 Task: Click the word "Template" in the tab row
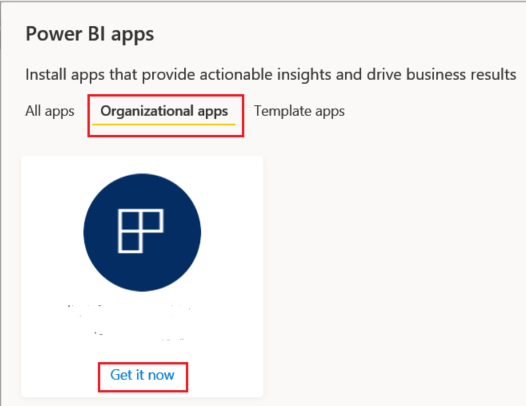282,110
